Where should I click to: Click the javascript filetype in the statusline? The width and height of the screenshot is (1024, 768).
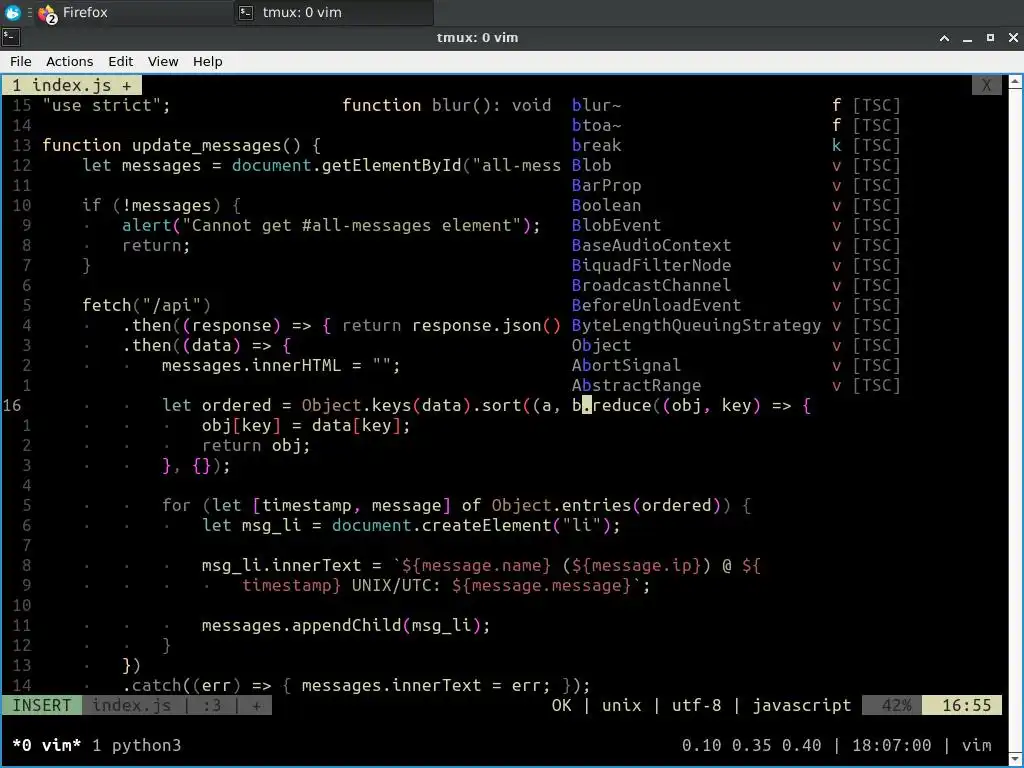[802, 705]
